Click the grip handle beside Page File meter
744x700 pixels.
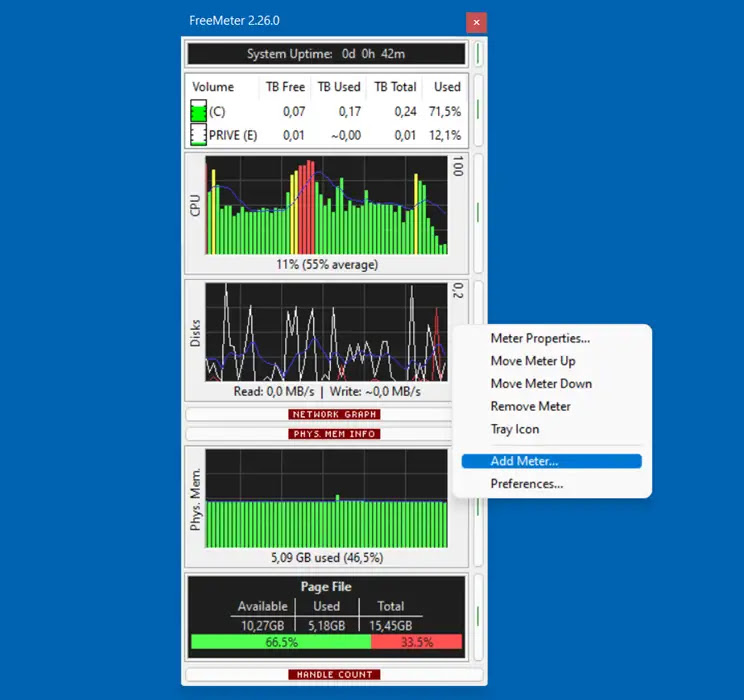coord(478,616)
